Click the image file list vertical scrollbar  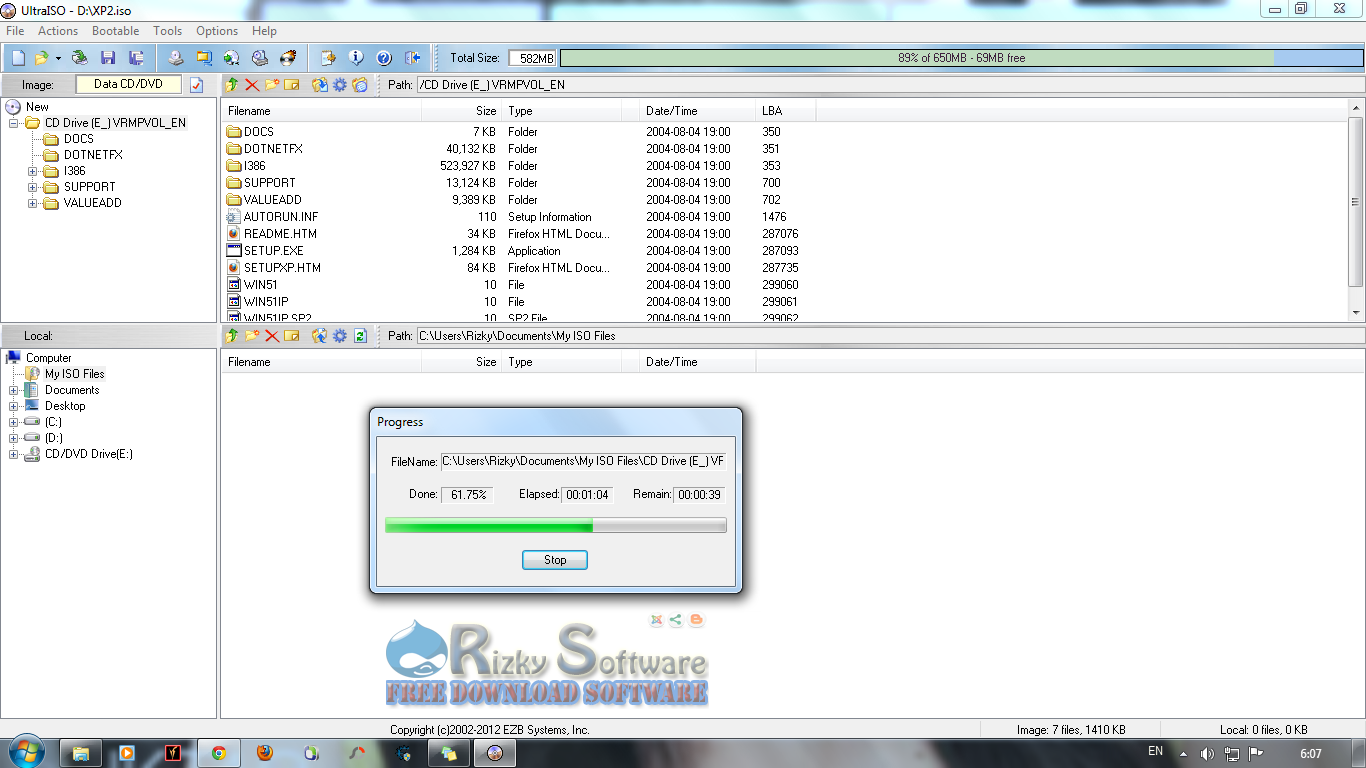click(x=1357, y=210)
